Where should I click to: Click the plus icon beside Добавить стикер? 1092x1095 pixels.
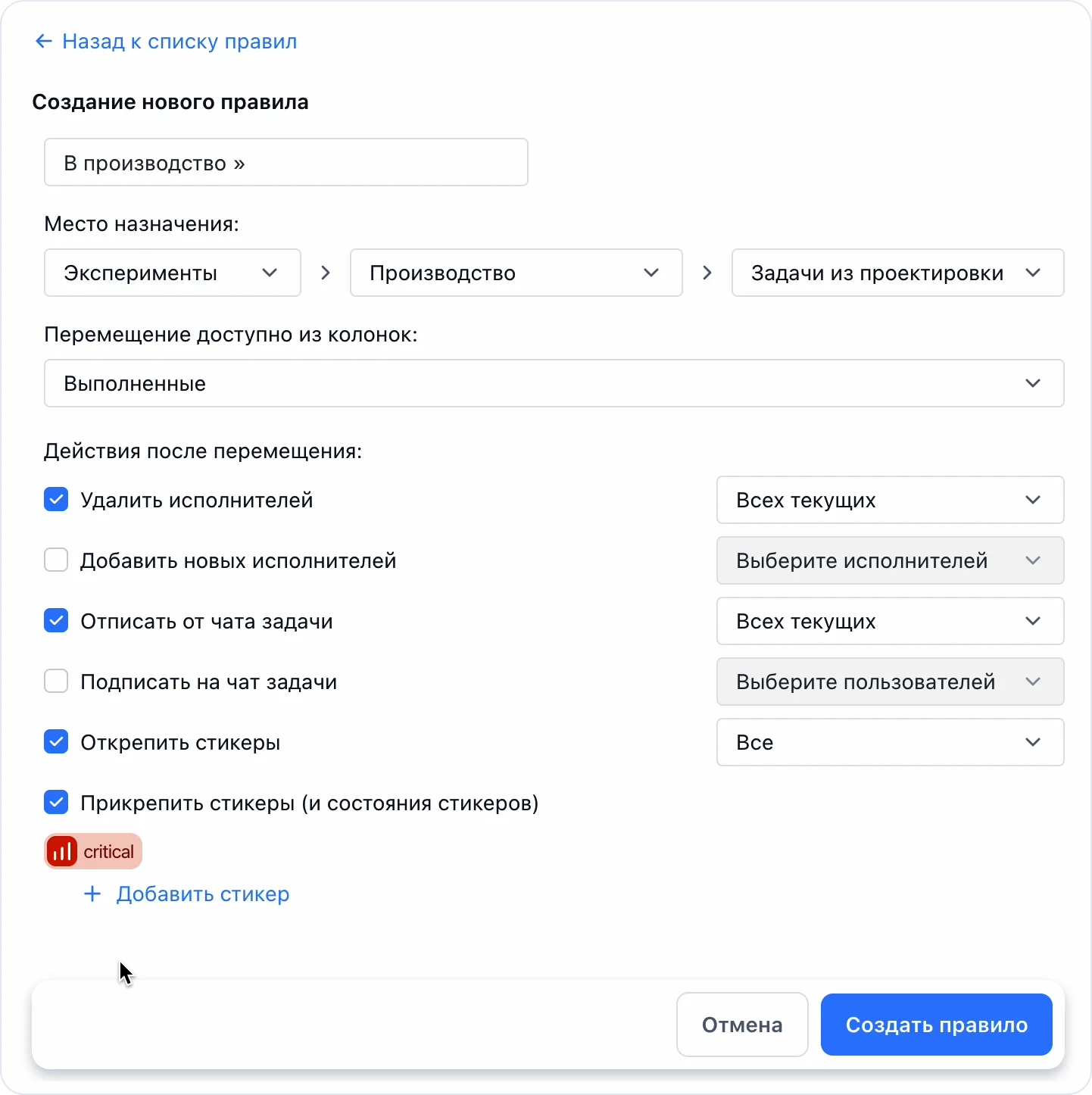(x=92, y=894)
